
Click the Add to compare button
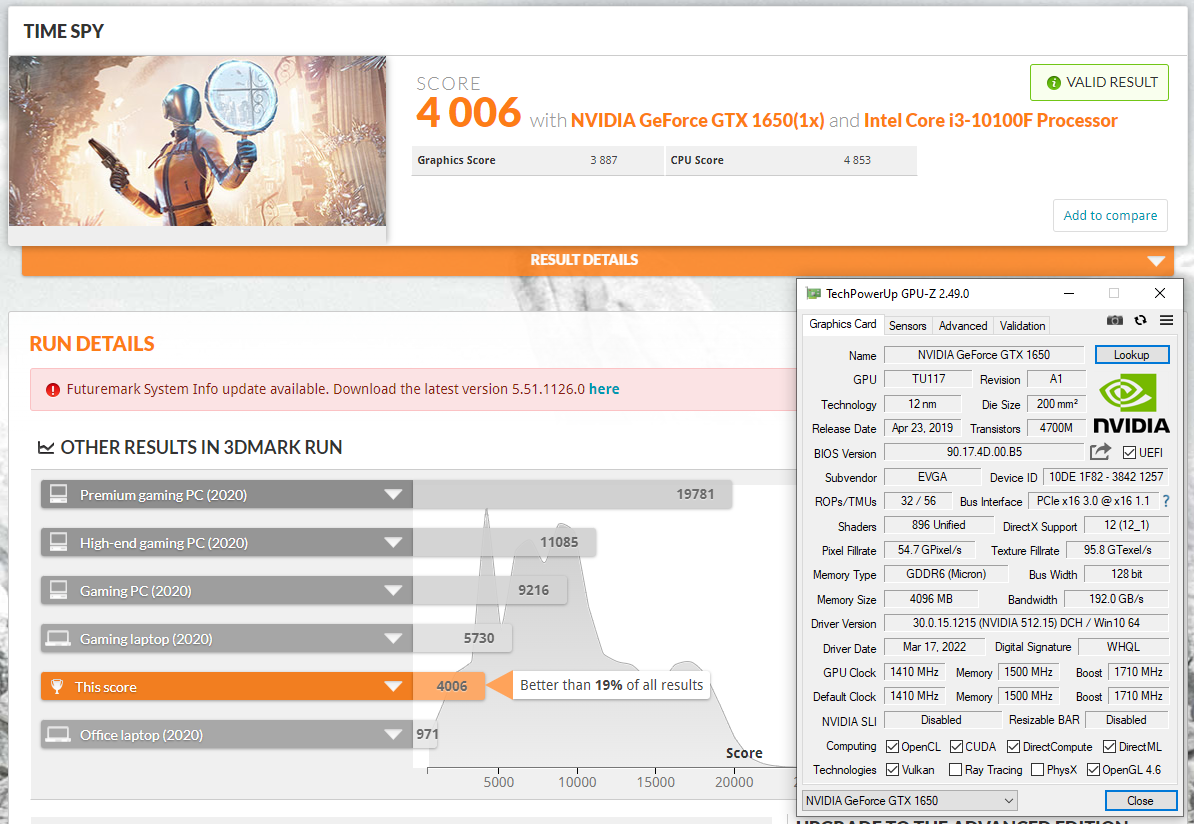1110,215
